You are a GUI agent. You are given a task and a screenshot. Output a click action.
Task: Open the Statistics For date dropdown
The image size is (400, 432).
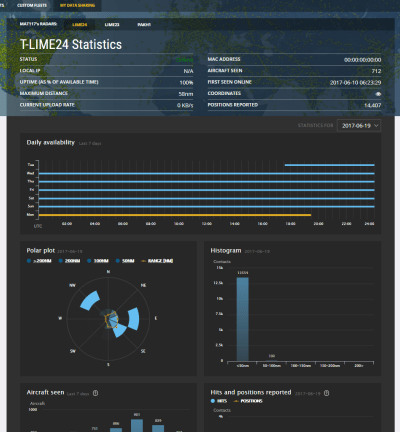click(359, 126)
